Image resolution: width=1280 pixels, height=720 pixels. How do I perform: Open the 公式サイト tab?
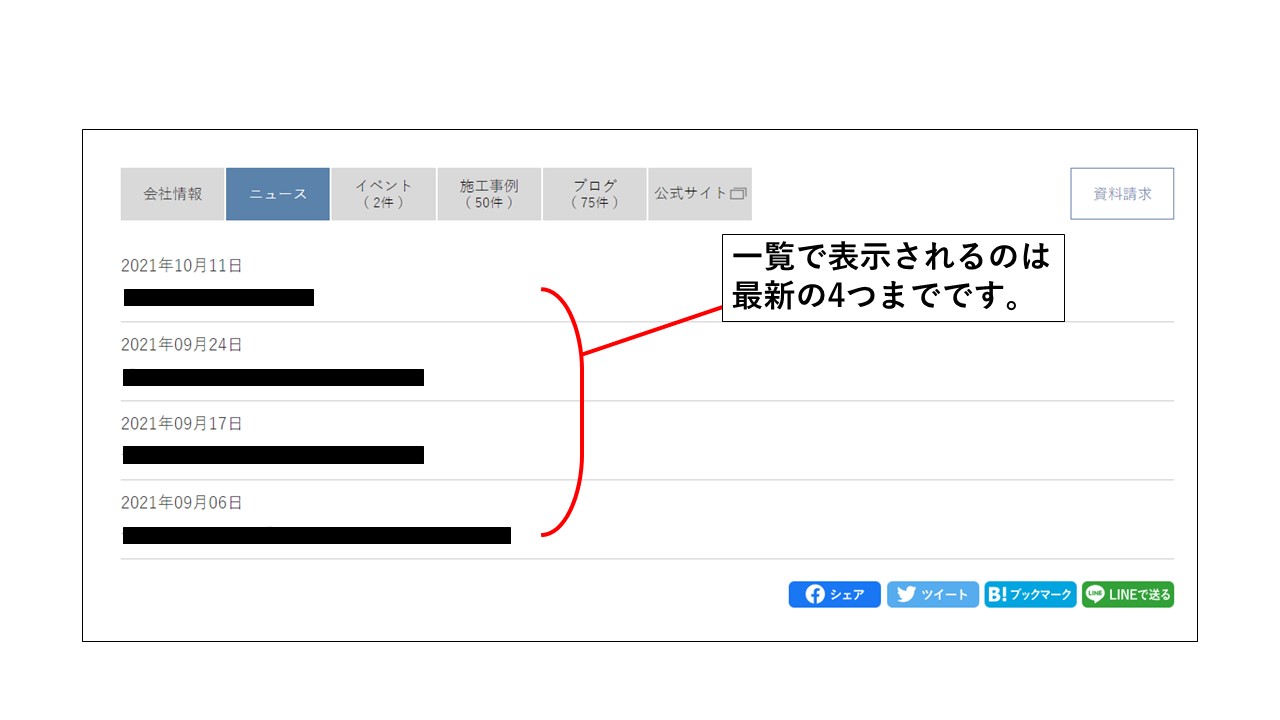click(690, 194)
